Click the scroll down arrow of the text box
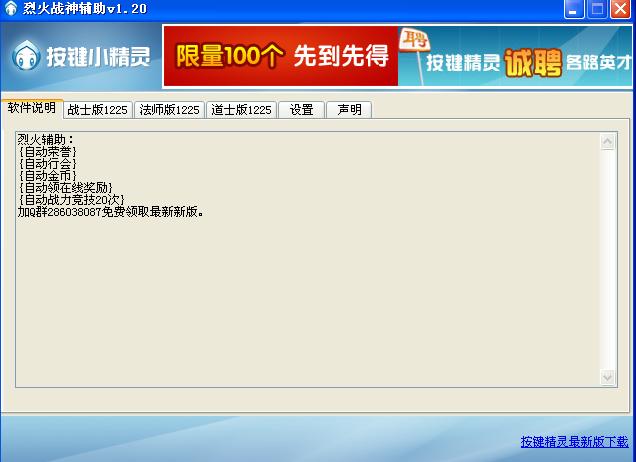The width and height of the screenshot is (636, 462). 608,377
